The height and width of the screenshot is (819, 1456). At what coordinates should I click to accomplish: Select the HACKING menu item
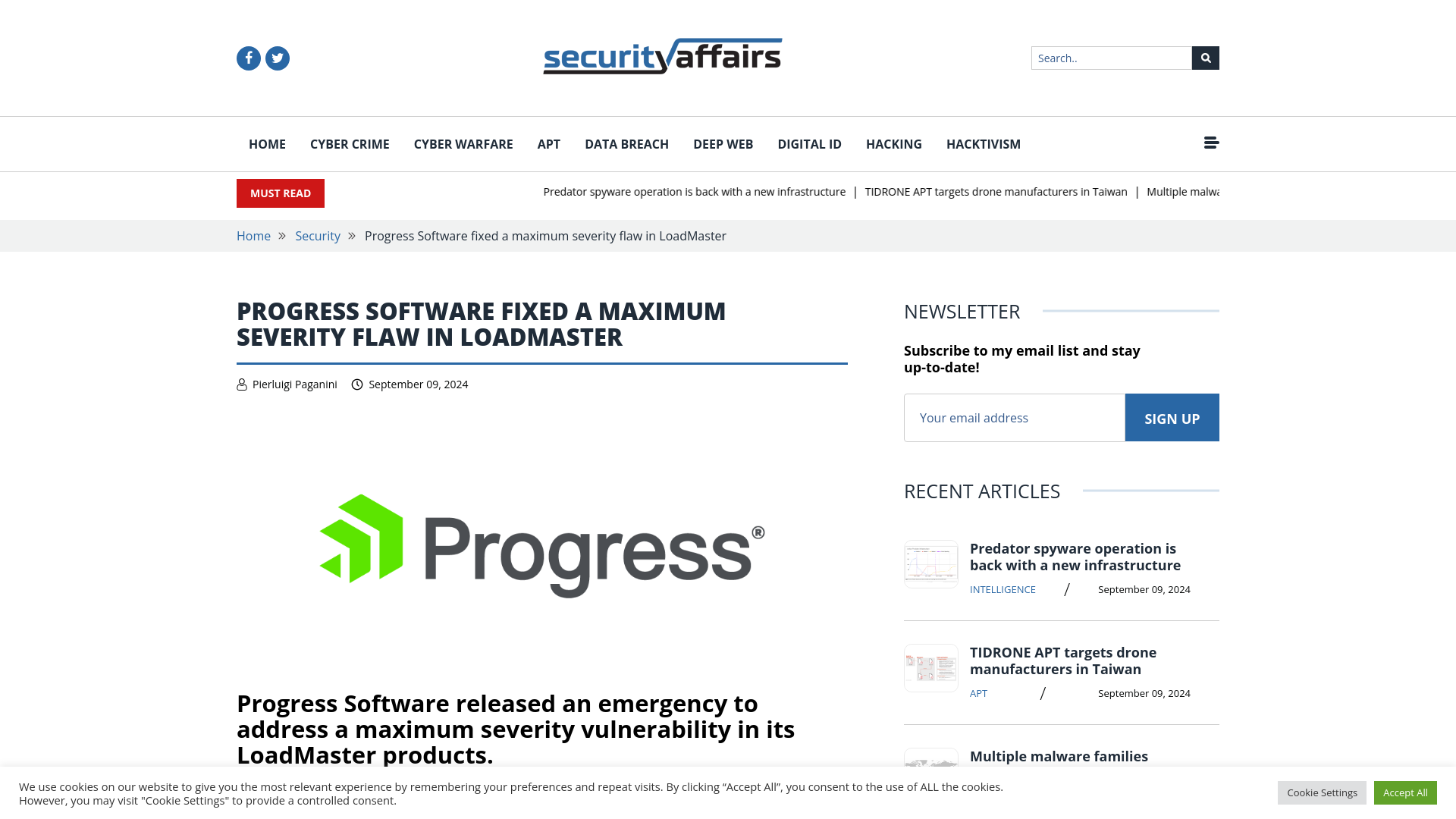(893, 144)
